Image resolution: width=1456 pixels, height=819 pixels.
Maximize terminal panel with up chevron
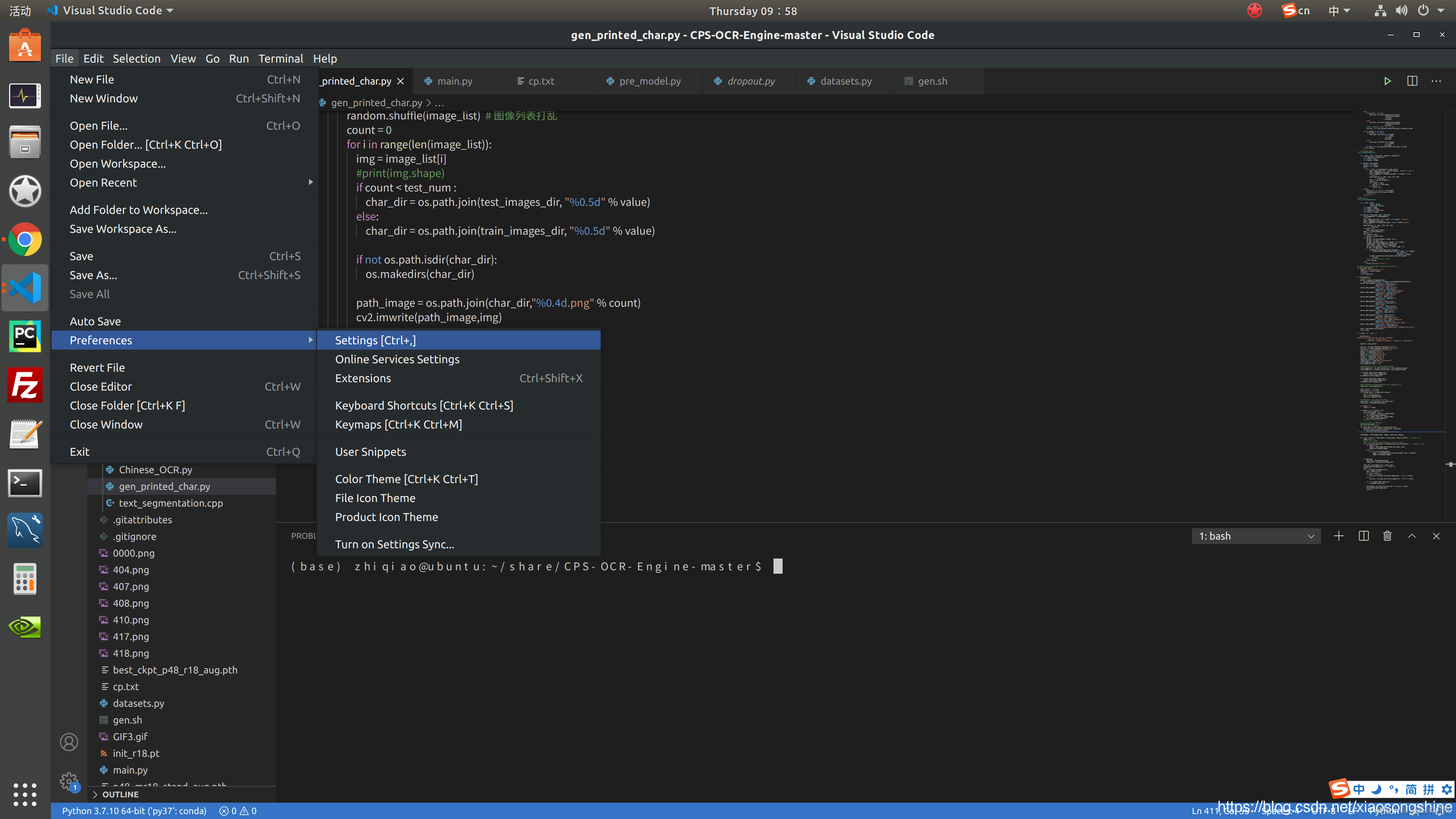[1412, 536]
